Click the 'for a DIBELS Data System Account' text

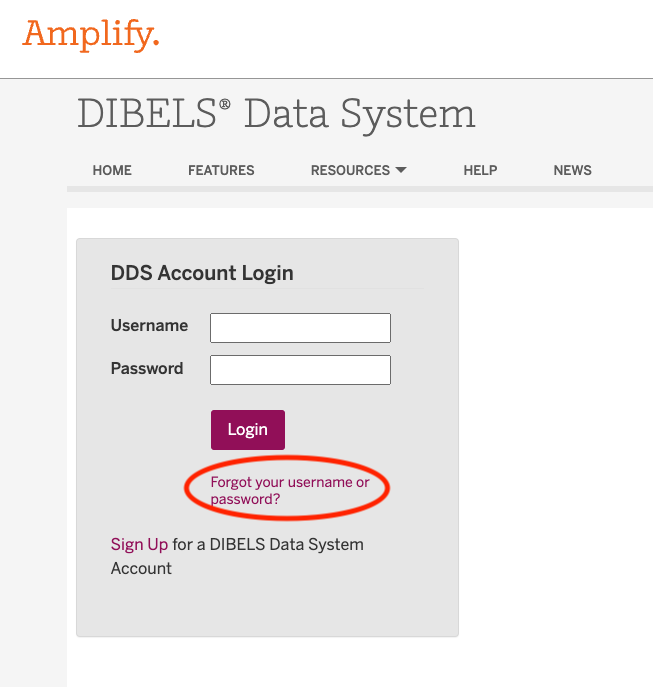[267, 545]
